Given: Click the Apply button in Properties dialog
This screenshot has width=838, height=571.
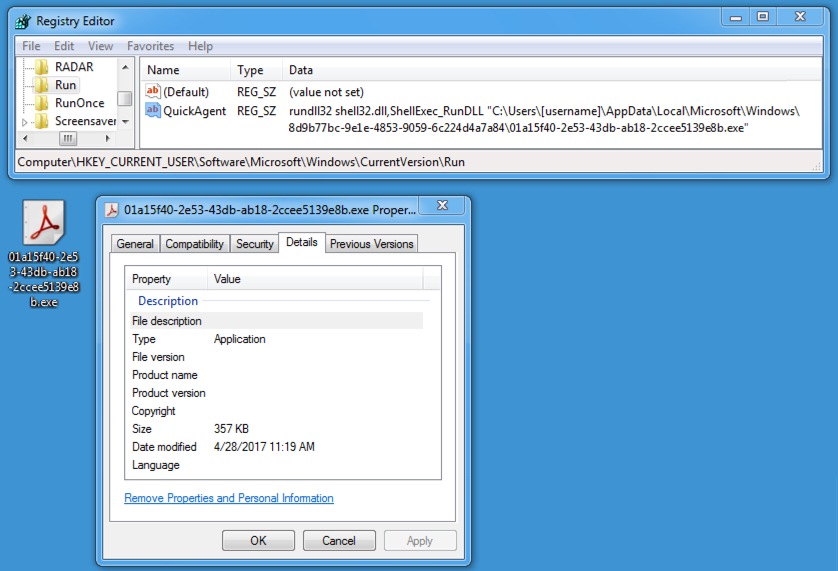Looking at the screenshot, I should pos(420,541).
